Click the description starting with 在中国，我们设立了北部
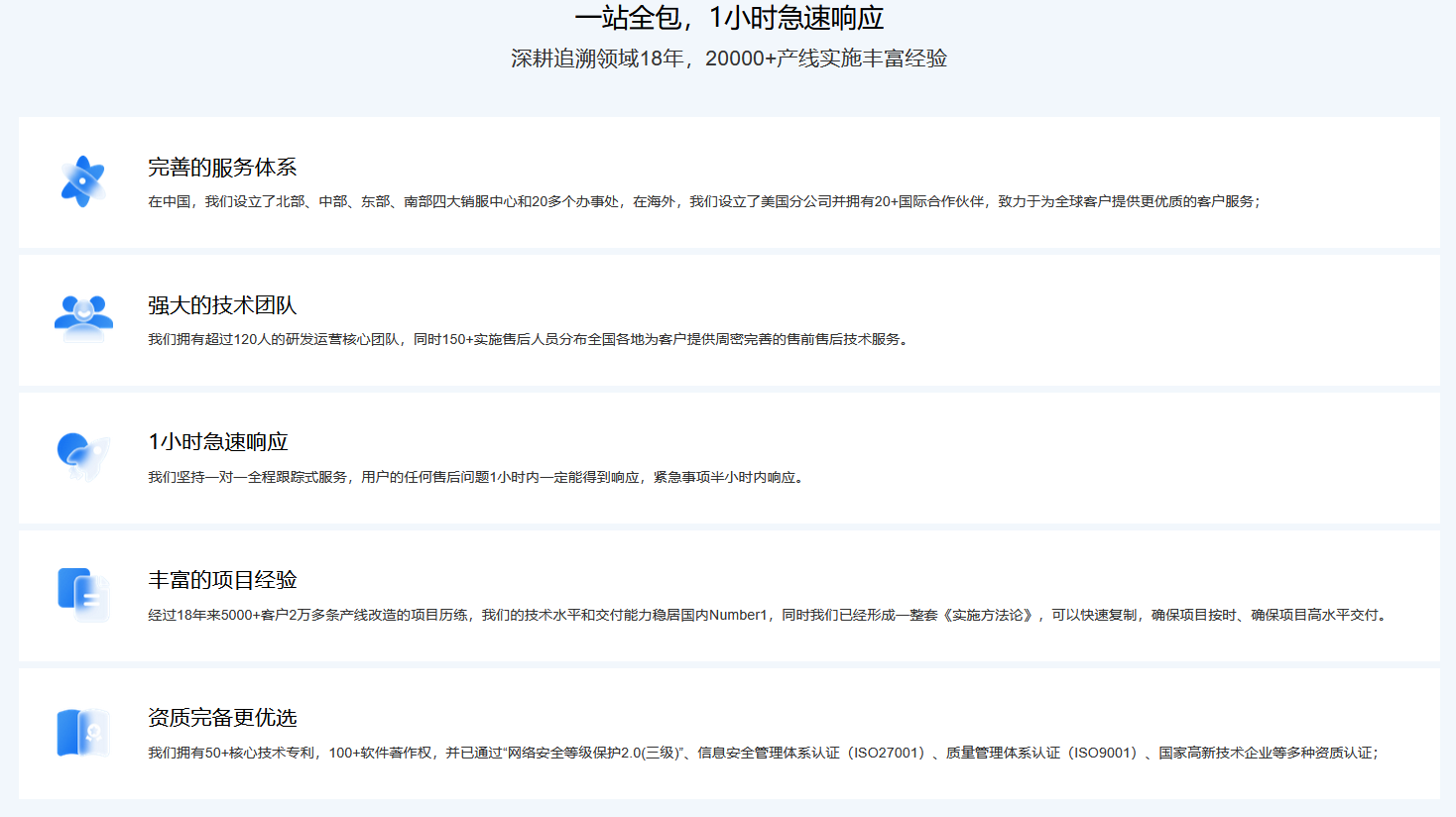This screenshot has width=1456, height=817. [704, 201]
